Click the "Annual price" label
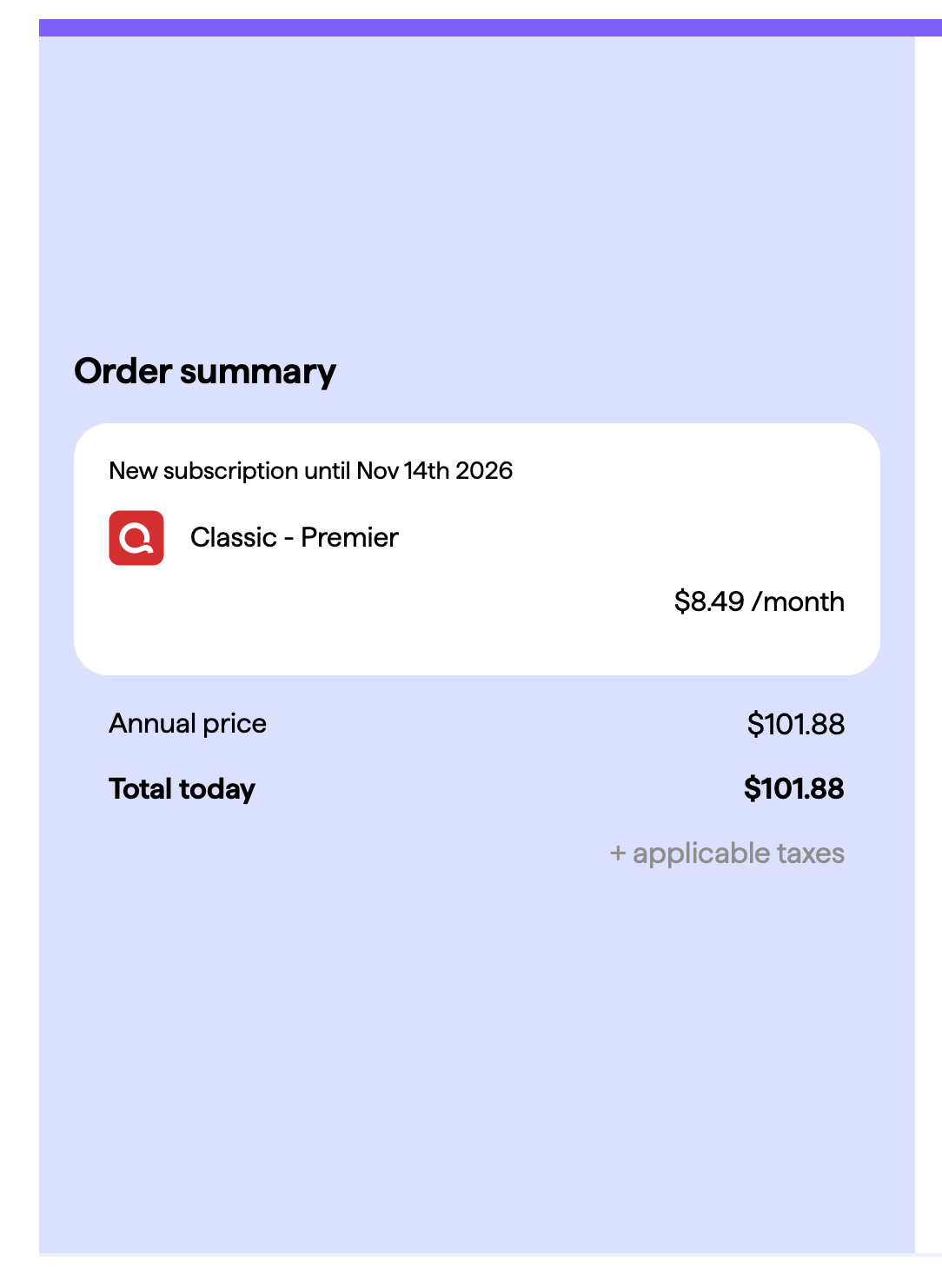The width and height of the screenshot is (942, 1288). [x=188, y=724]
